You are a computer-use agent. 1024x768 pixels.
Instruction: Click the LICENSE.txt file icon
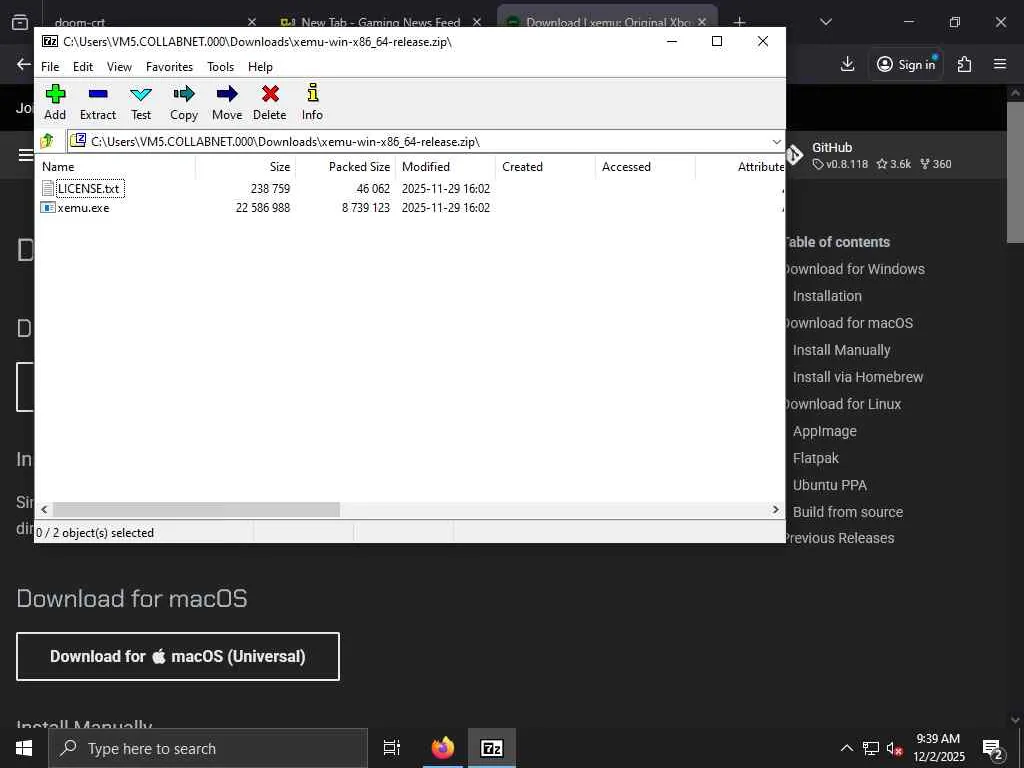pyautogui.click(x=48, y=189)
